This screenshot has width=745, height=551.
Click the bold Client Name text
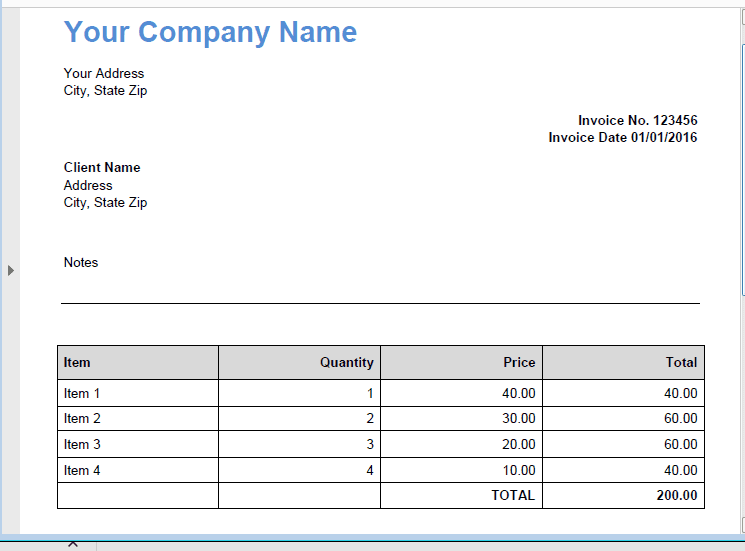click(102, 167)
